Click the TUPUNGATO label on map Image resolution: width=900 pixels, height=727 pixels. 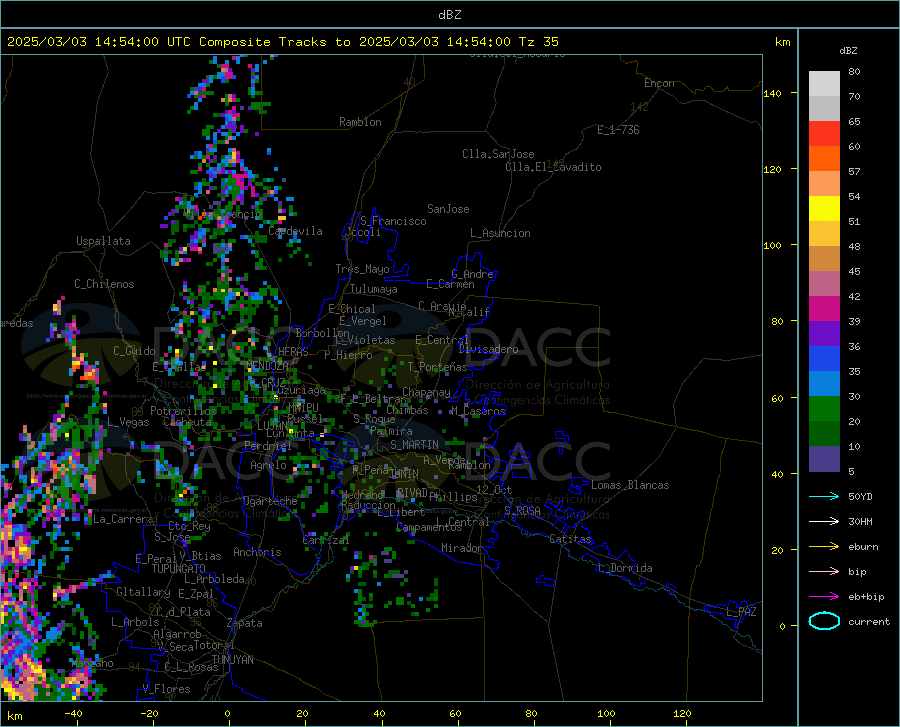click(x=179, y=569)
